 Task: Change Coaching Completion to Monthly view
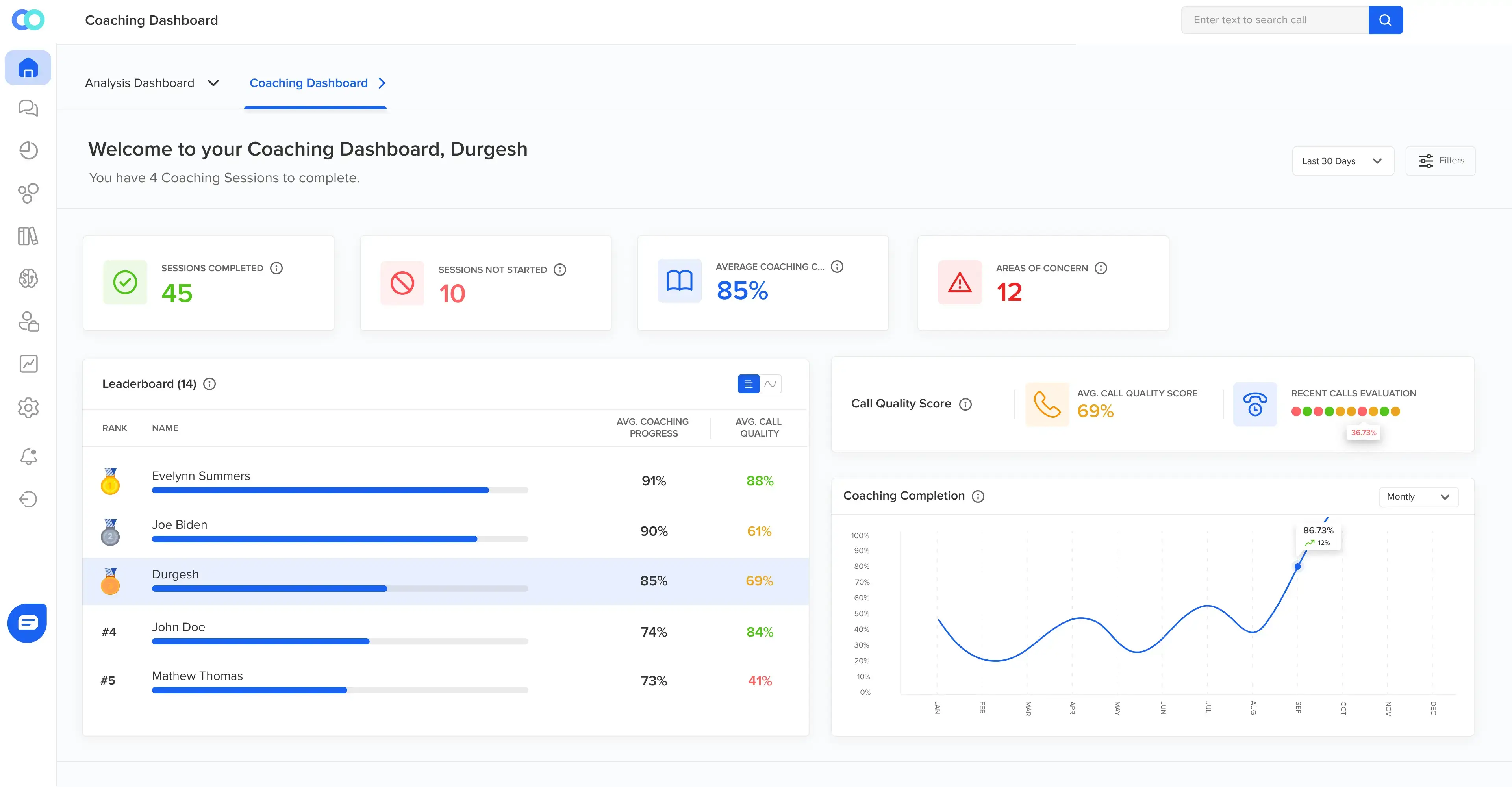pos(1419,496)
